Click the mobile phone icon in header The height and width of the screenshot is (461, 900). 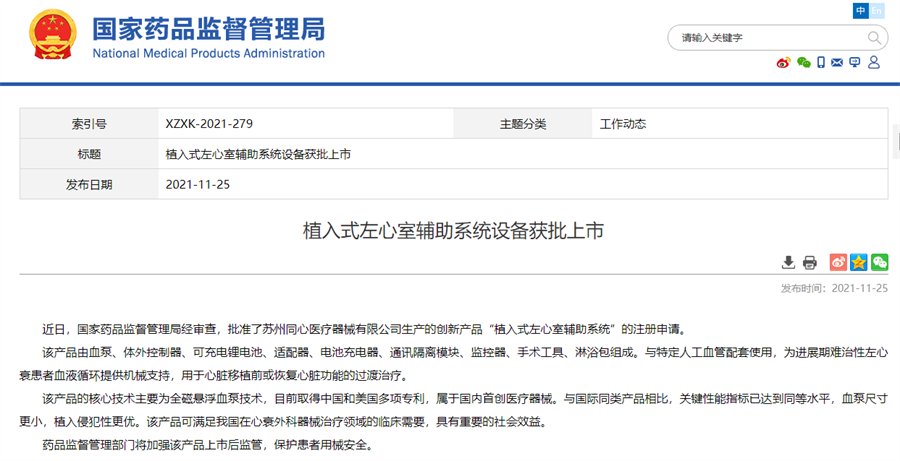(x=821, y=62)
